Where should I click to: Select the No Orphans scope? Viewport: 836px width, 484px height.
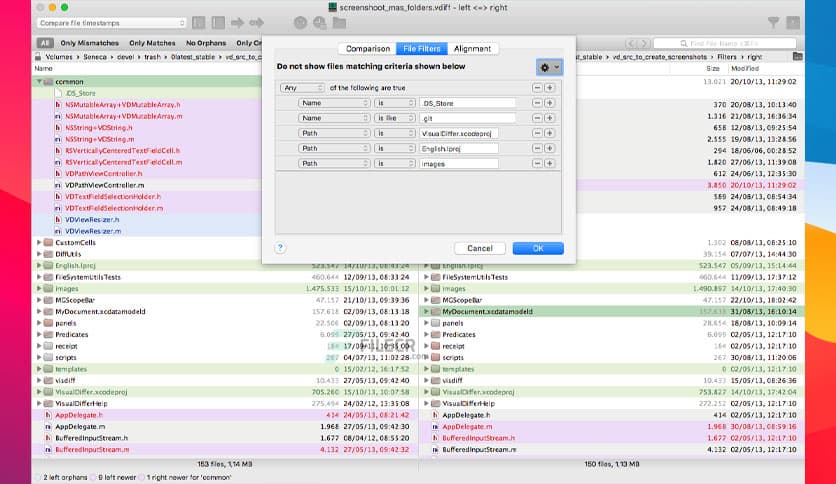206,43
